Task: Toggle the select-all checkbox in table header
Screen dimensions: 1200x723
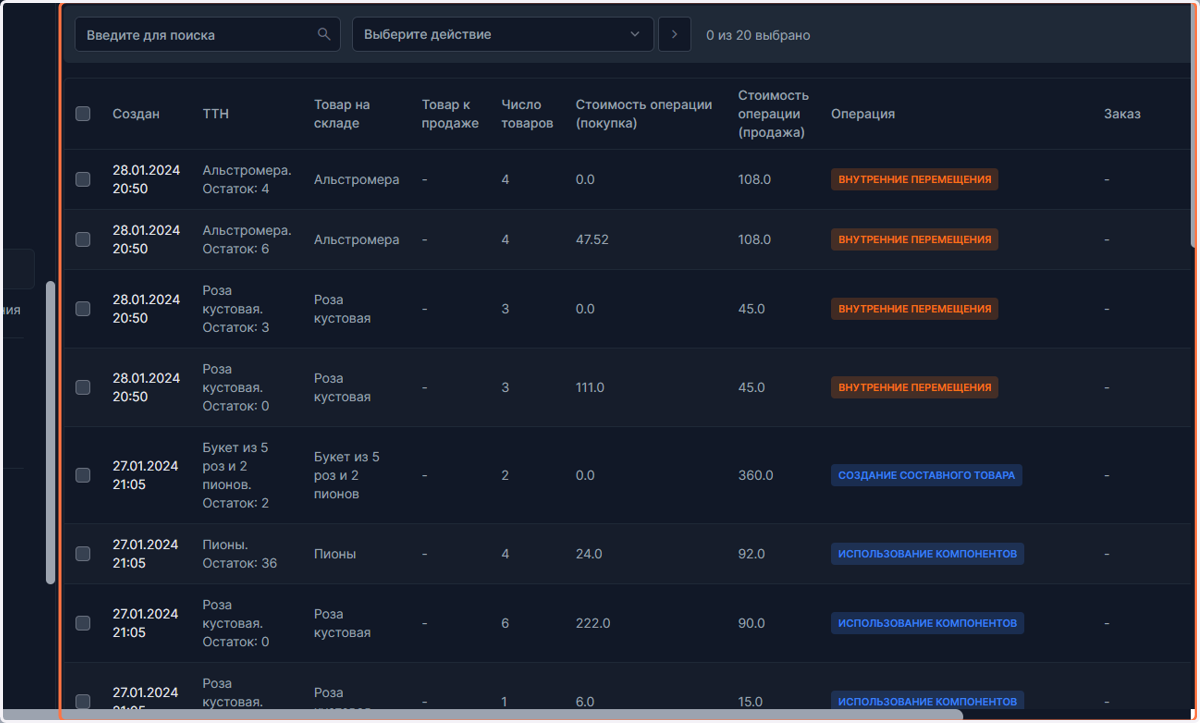Action: click(83, 114)
